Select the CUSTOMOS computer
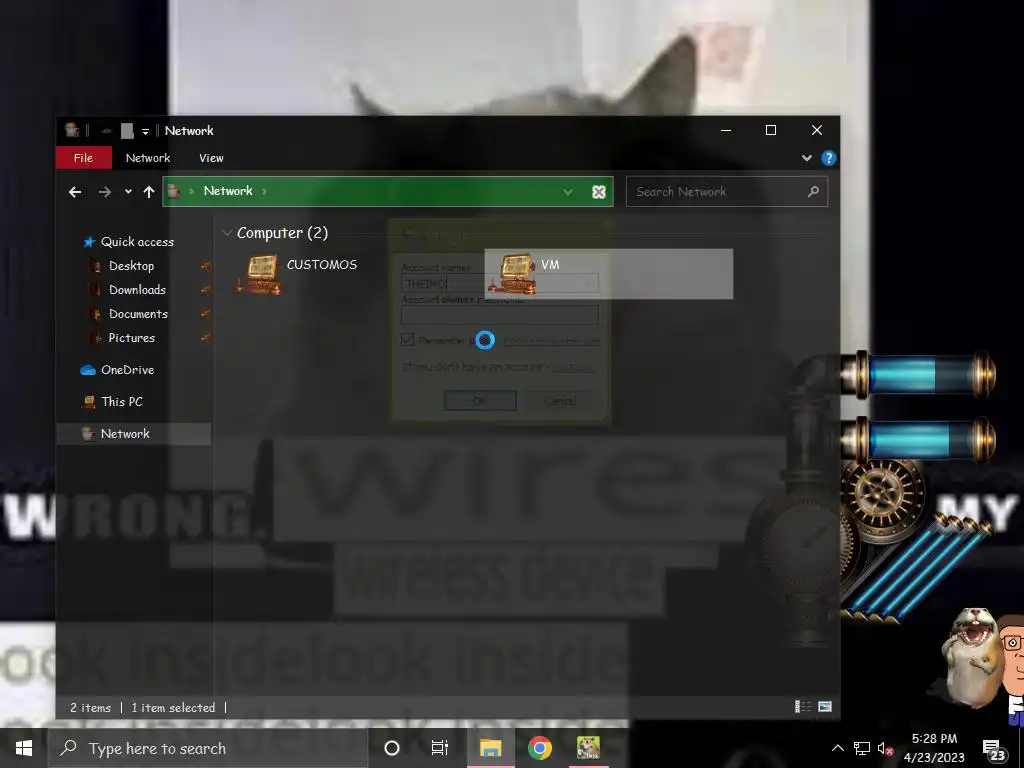This screenshot has height=768, width=1024. (x=297, y=274)
